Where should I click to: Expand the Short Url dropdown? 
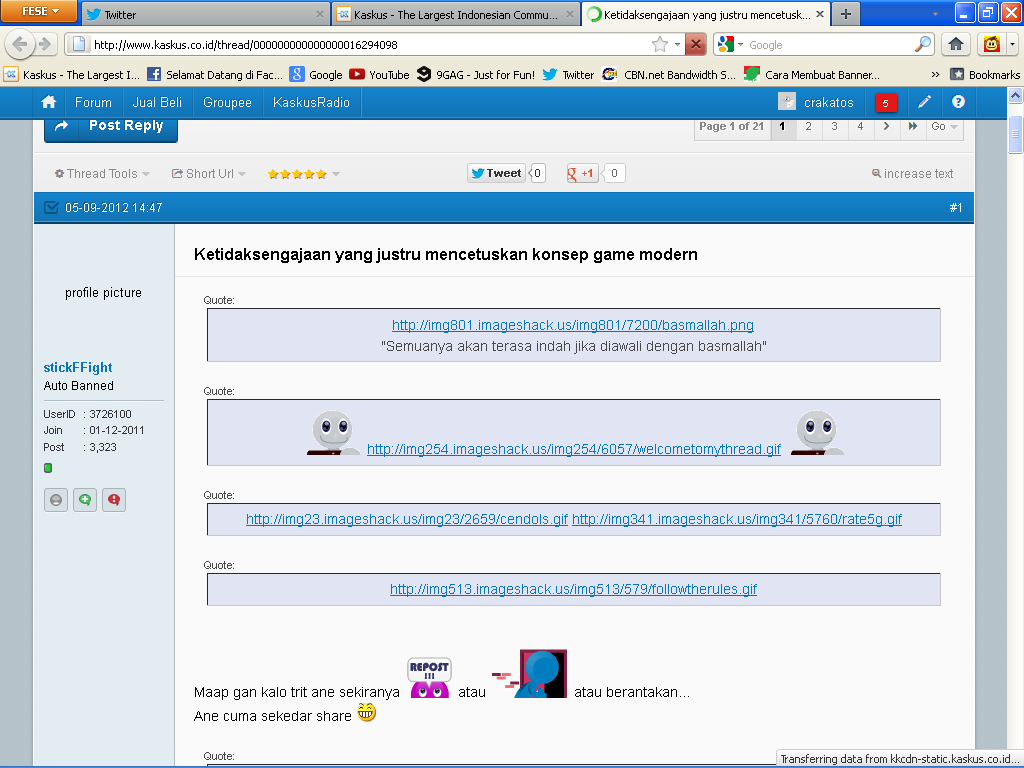[x=209, y=174]
